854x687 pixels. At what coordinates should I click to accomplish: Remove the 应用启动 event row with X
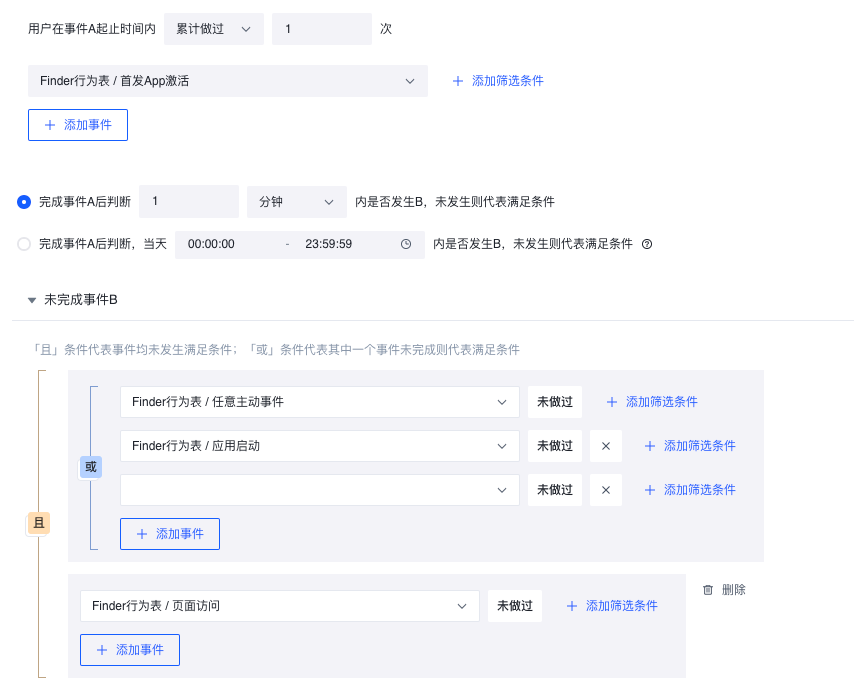[606, 446]
